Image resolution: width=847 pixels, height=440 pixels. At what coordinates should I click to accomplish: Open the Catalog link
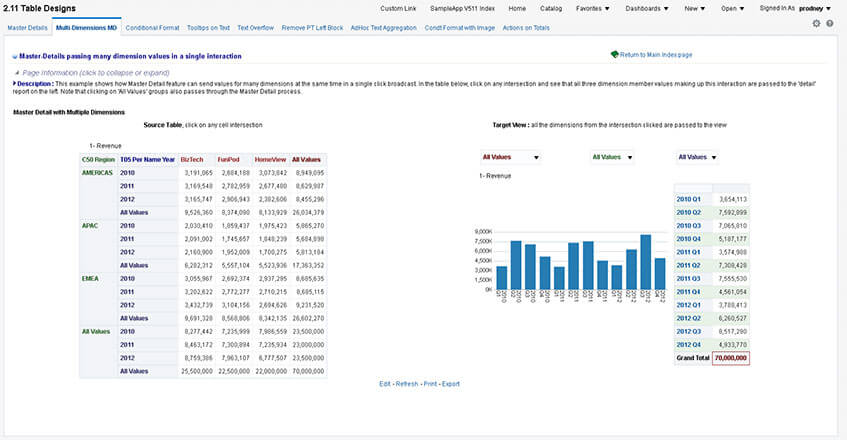tap(551, 9)
